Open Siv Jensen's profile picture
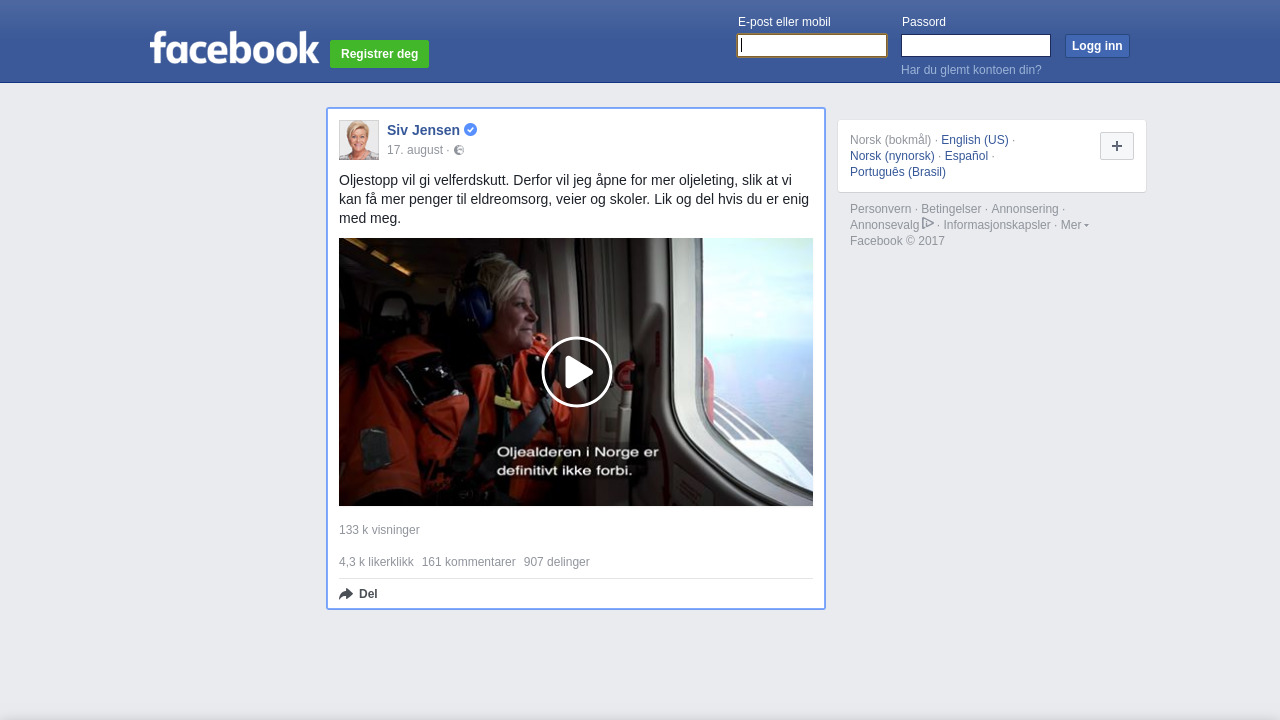Viewport: 1280px width, 720px height. [x=359, y=140]
